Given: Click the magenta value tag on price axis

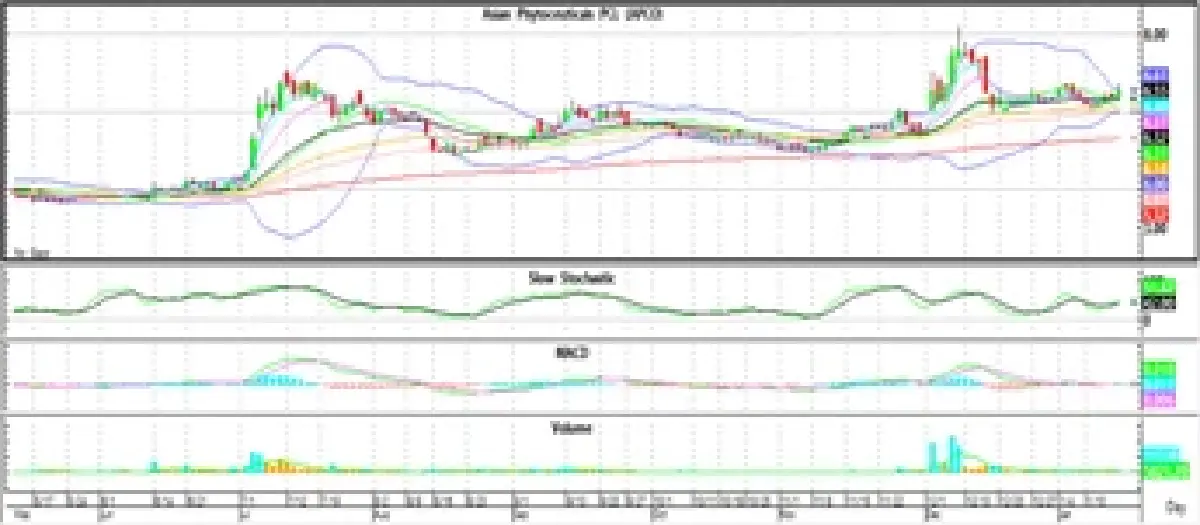Looking at the screenshot, I should (x=1155, y=122).
